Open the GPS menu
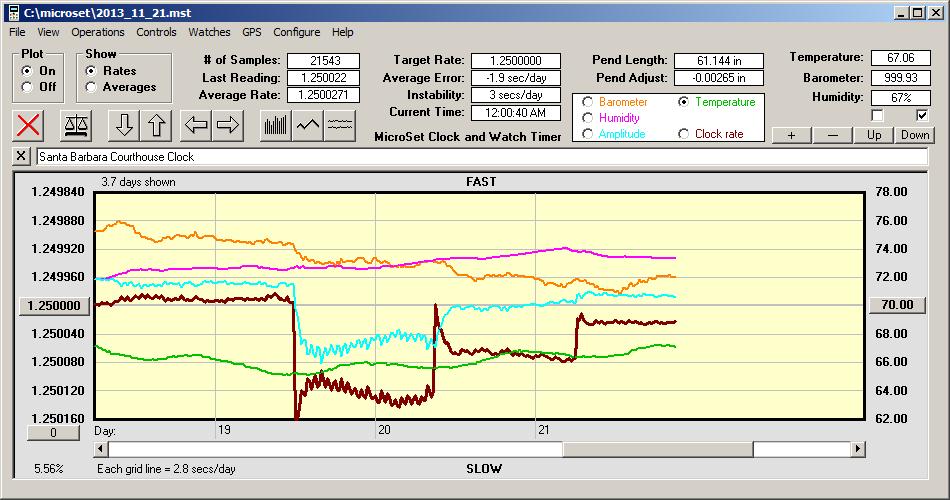Image resolution: width=950 pixels, height=500 pixels. pyautogui.click(x=252, y=32)
